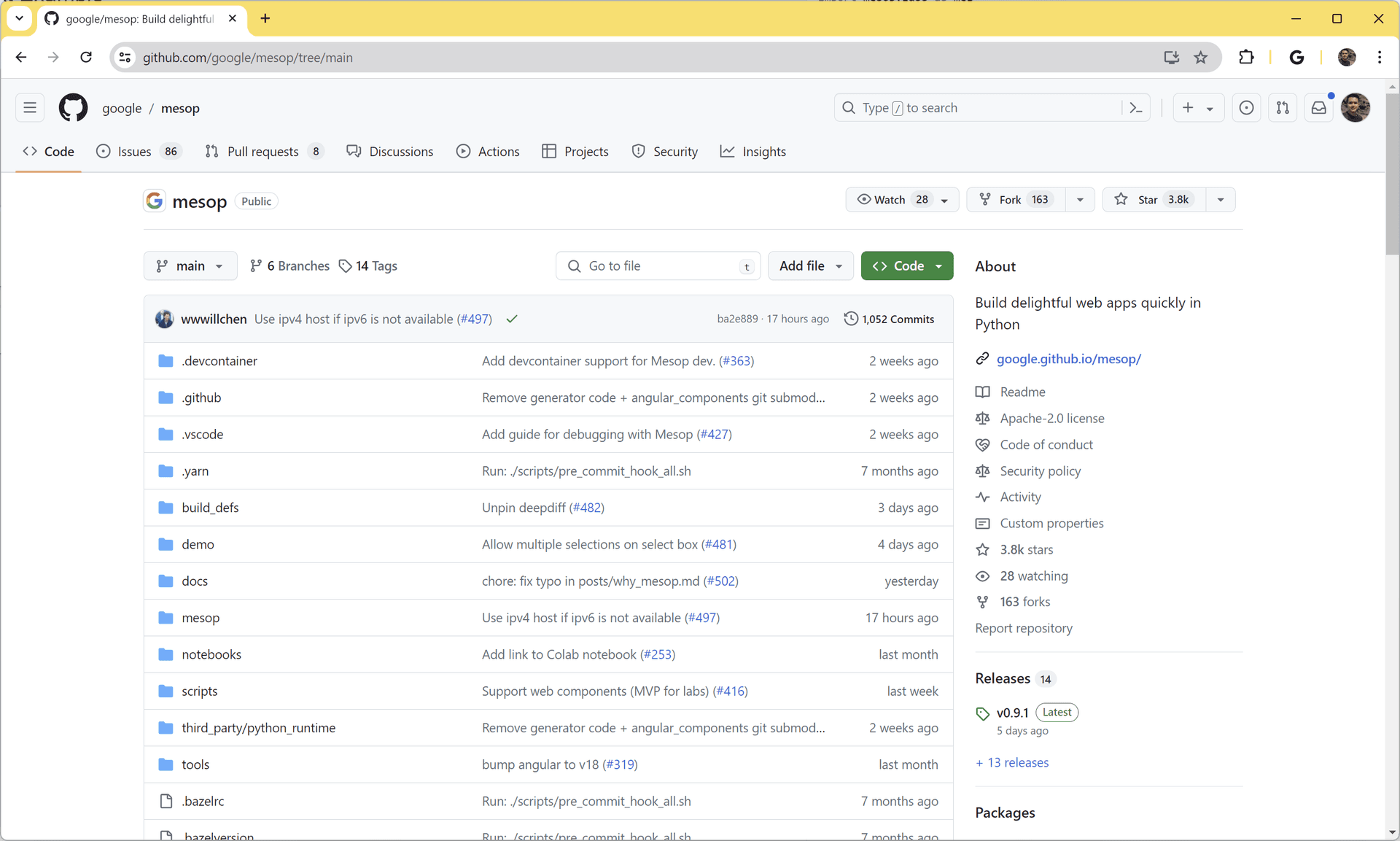Open the Projects tab
Screen dimensions: 1400x841
click(575, 151)
